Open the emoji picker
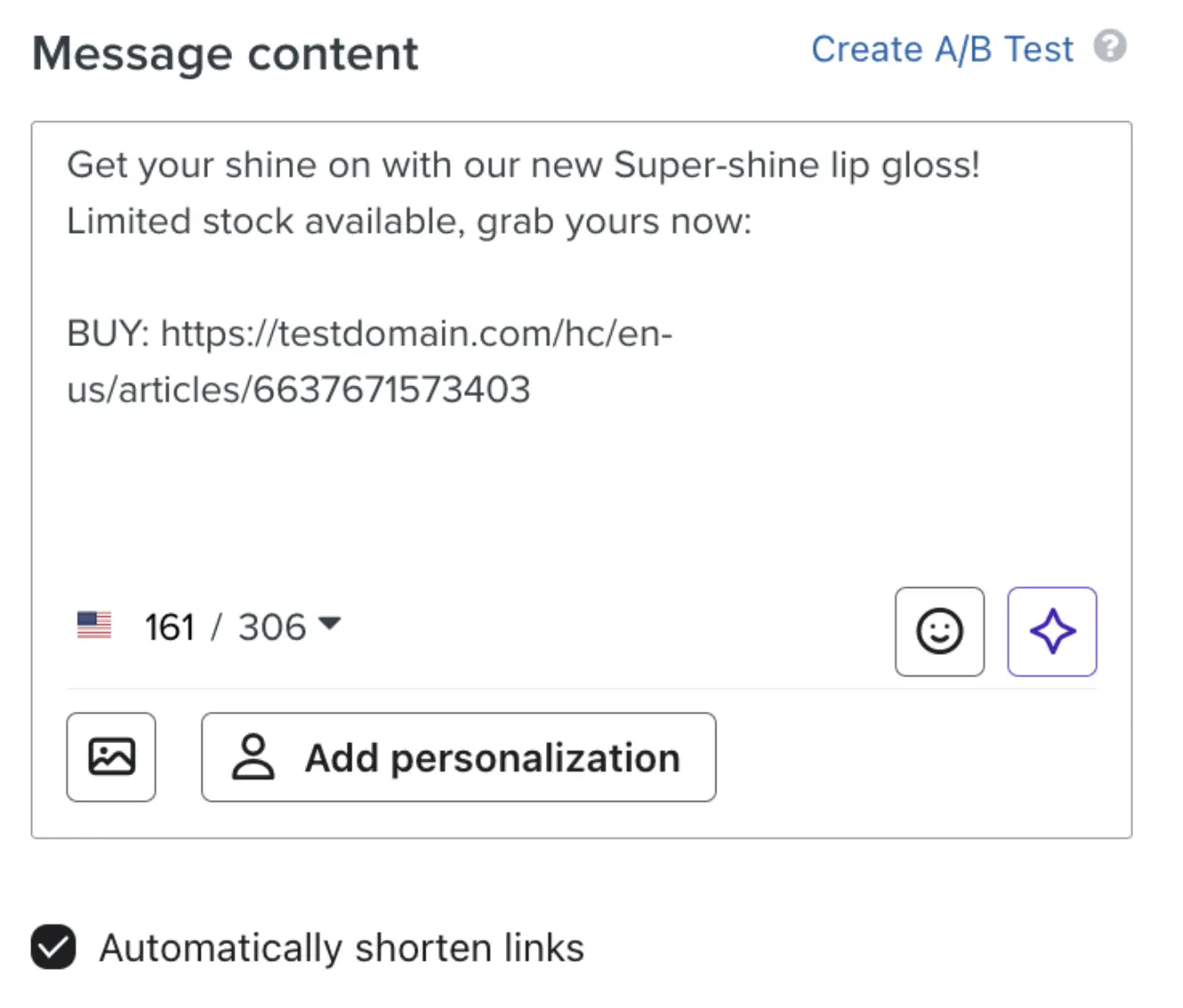1183x1008 pixels. coord(939,632)
